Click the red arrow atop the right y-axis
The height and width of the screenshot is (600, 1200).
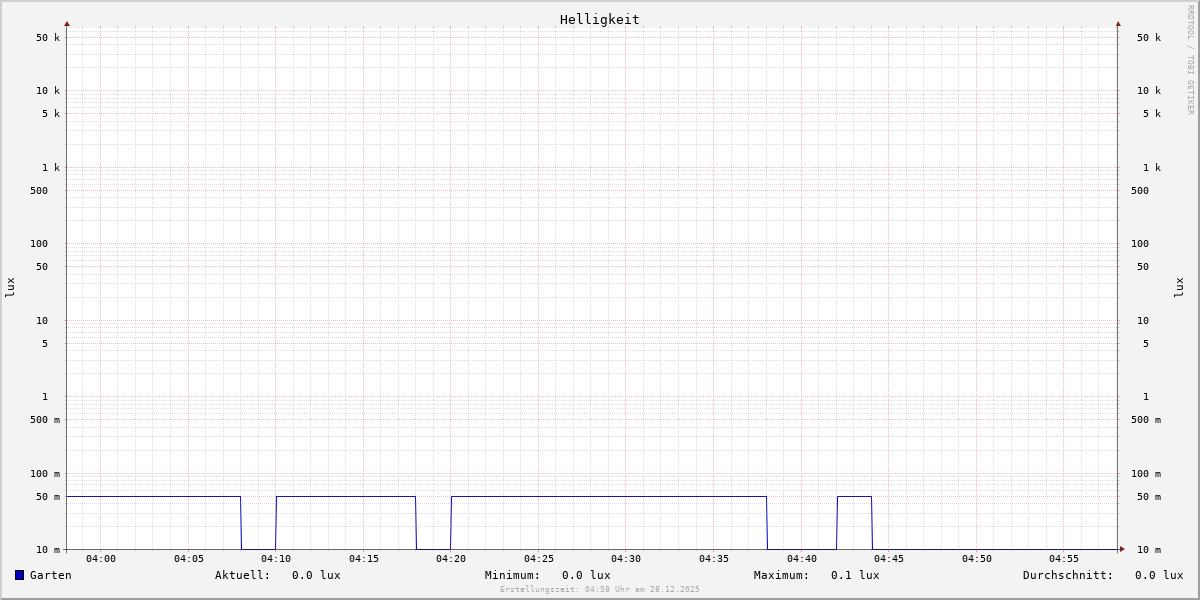click(x=1118, y=23)
